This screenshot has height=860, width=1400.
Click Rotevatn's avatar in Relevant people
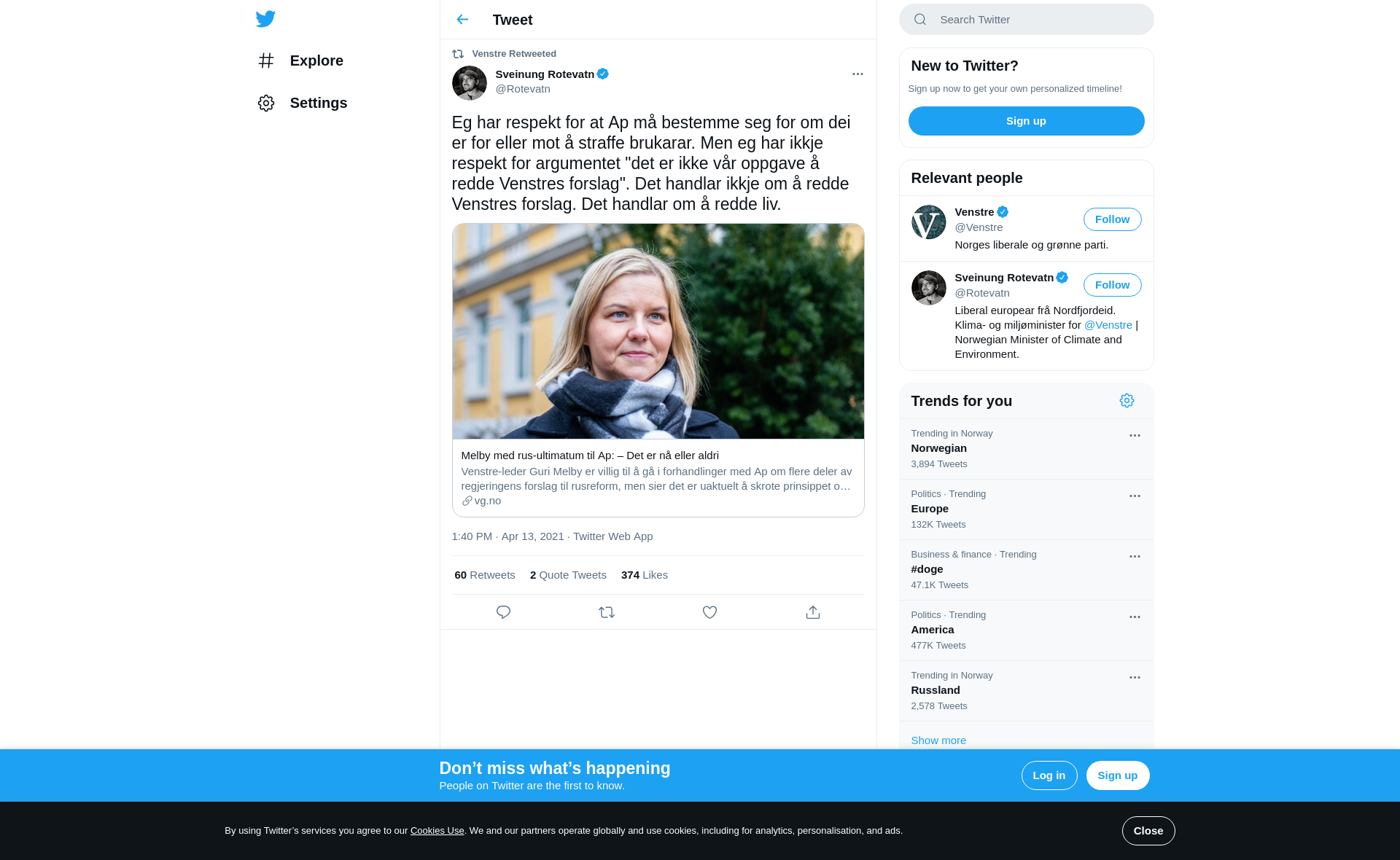pyautogui.click(x=929, y=288)
